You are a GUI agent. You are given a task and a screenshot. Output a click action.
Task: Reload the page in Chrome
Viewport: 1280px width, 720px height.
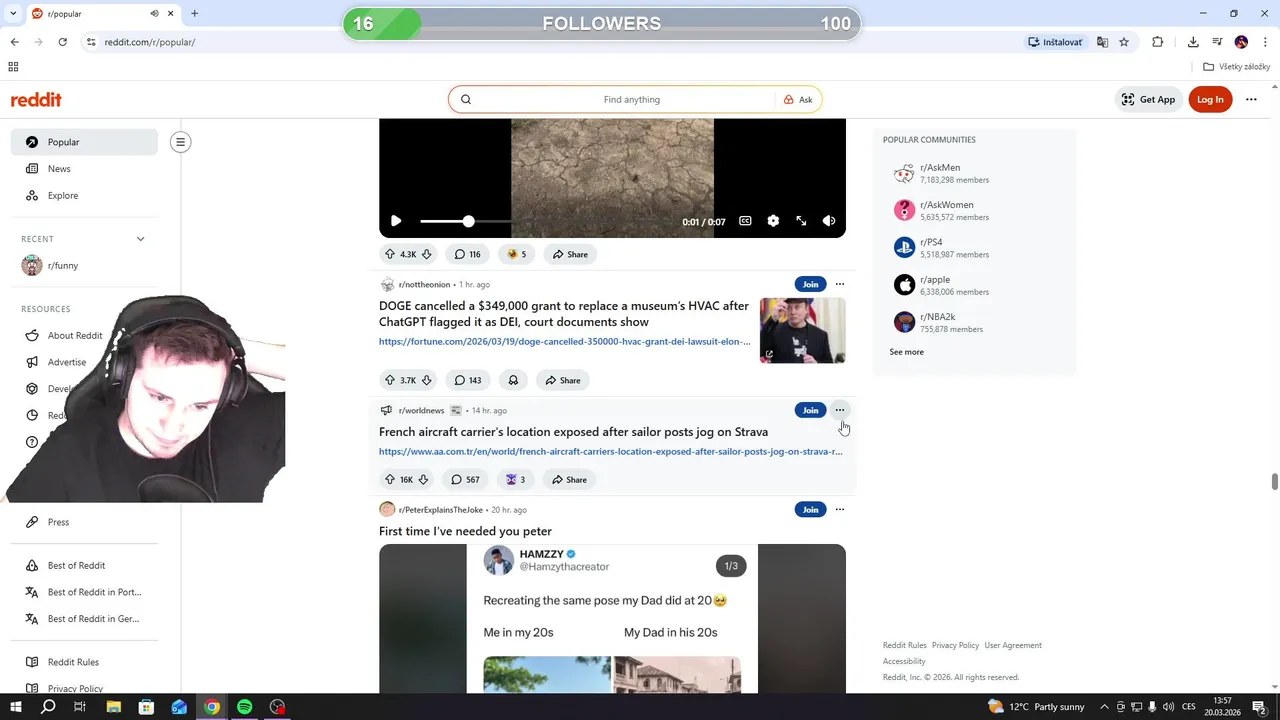pyautogui.click(x=62, y=42)
